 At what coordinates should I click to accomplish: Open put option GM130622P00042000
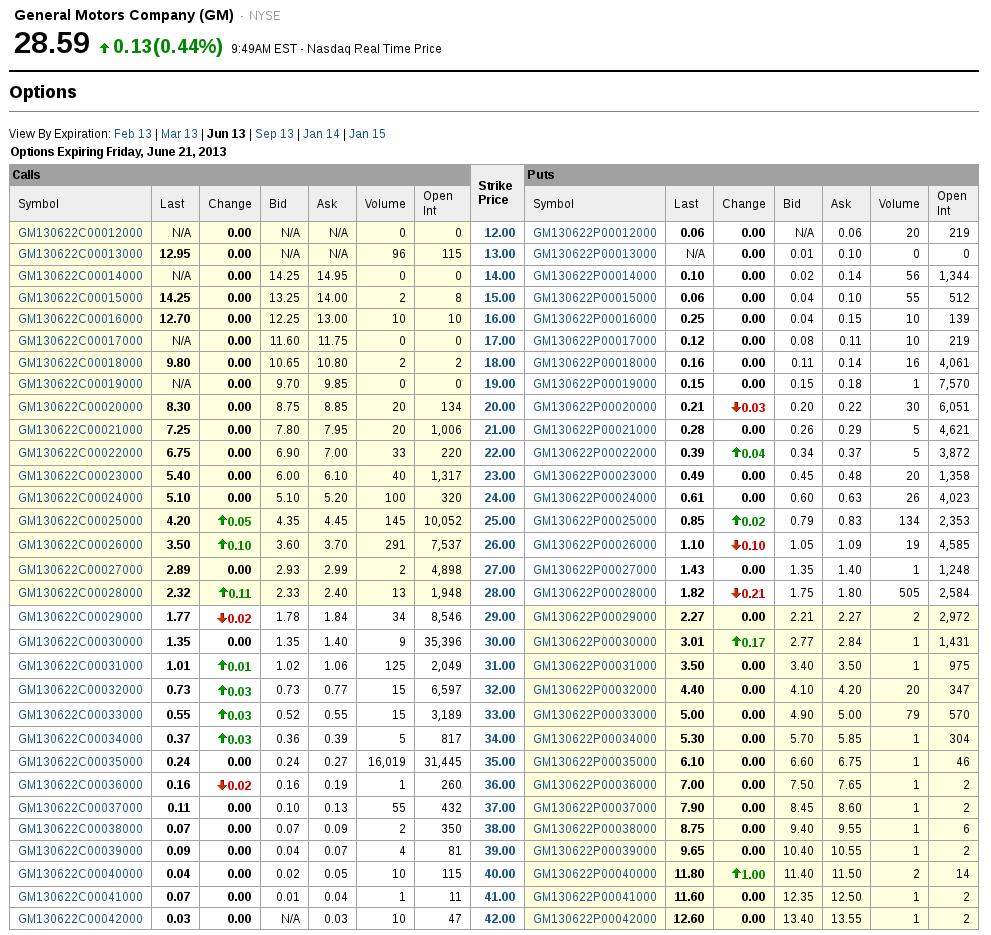point(595,919)
